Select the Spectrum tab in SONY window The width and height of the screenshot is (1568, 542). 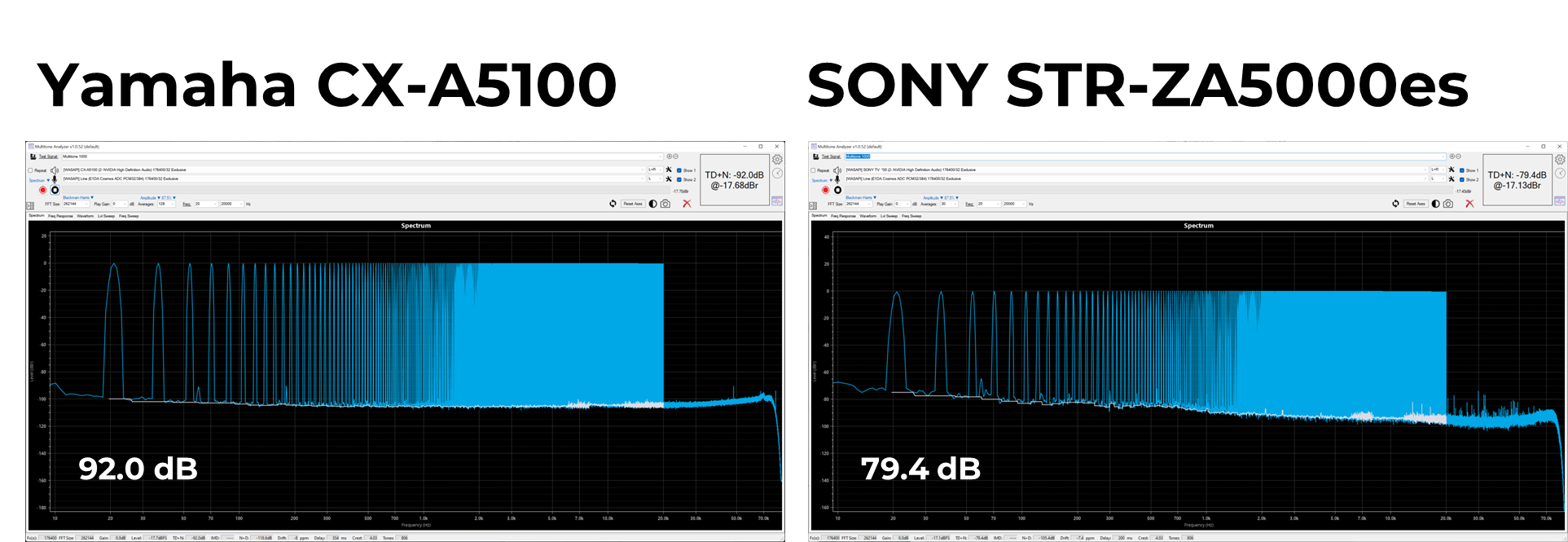819,216
